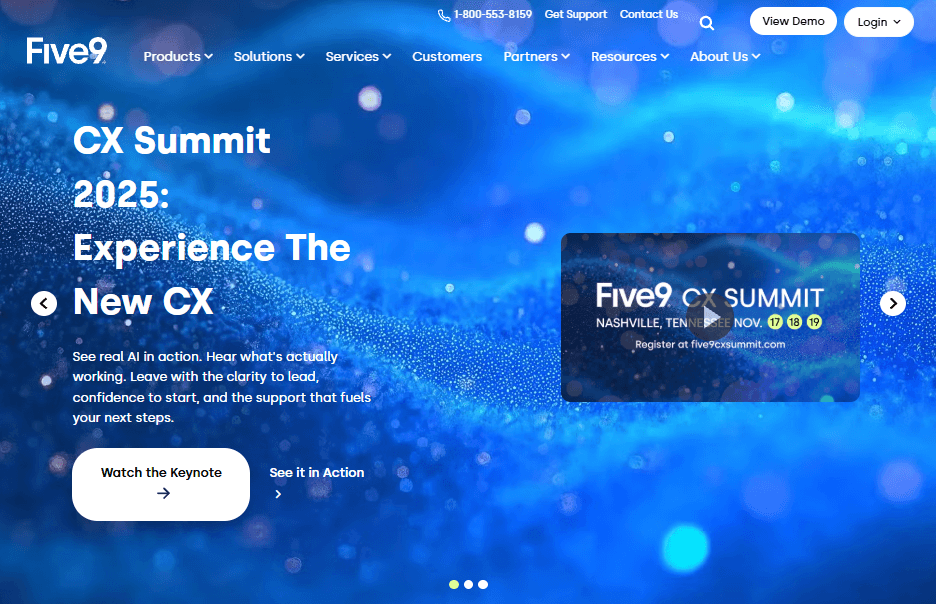Open the Login dropdown
The image size is (936, 604).
point(879,22)
